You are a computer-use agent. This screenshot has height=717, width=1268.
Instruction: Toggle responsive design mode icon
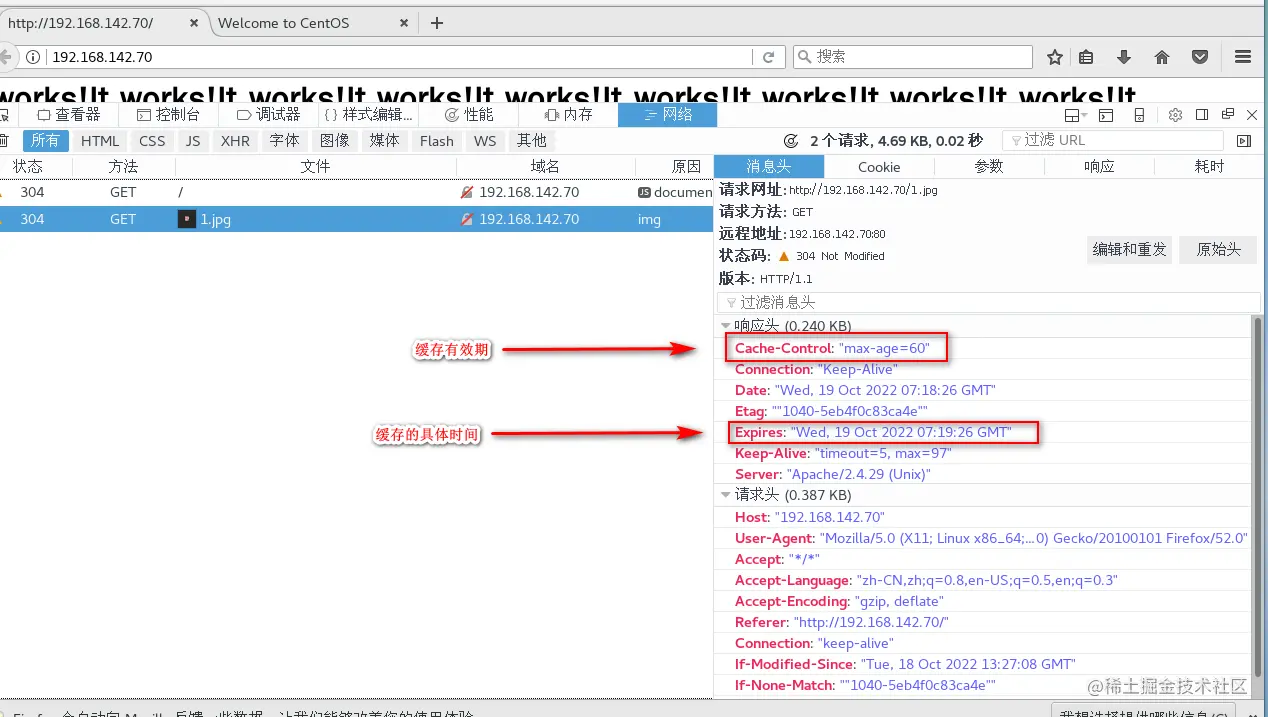click(1139, 116)
